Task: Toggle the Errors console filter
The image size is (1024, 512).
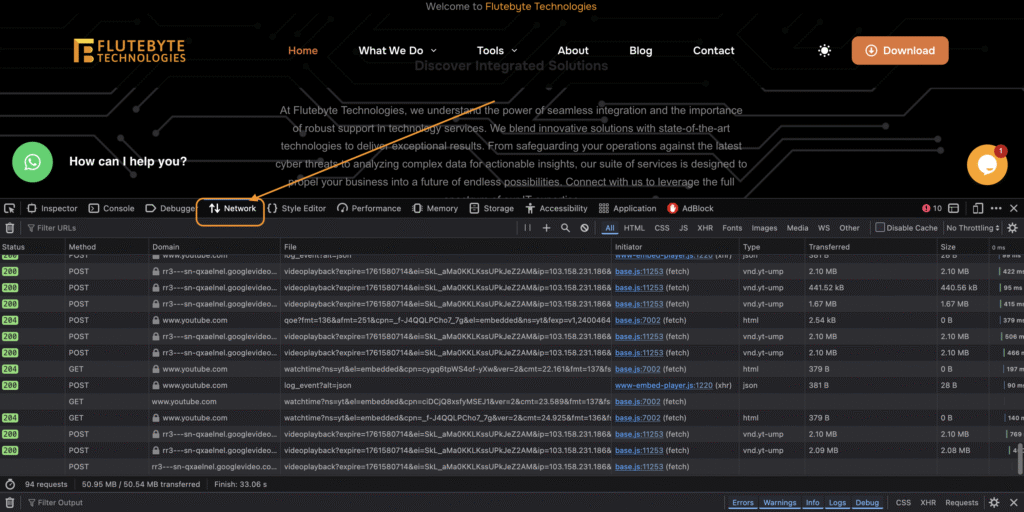Action: click(743, 502)
